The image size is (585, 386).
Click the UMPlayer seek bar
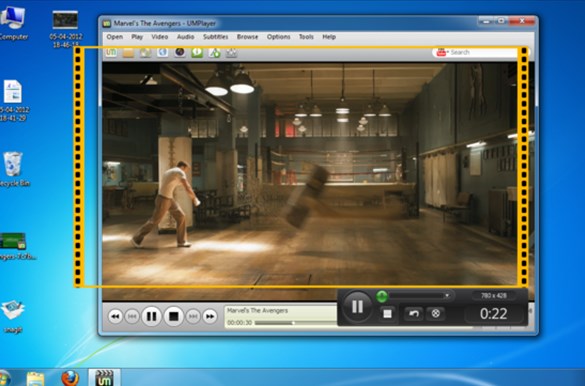pos(296,323)
